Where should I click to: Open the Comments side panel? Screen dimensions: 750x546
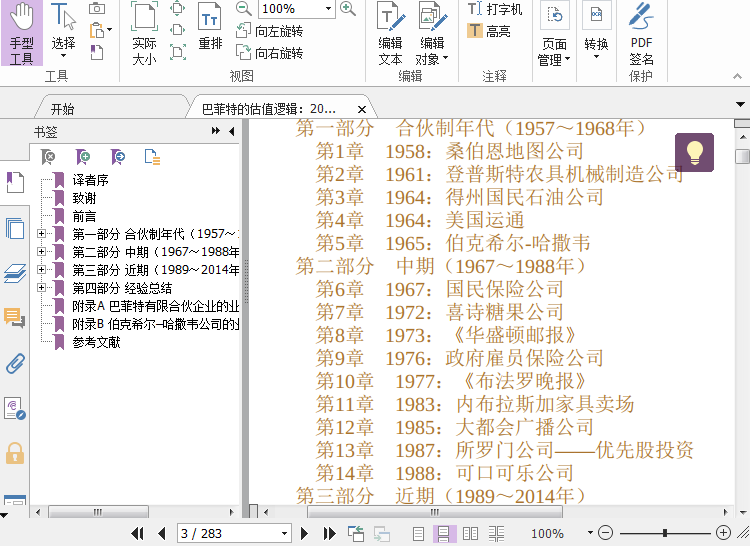15,317
